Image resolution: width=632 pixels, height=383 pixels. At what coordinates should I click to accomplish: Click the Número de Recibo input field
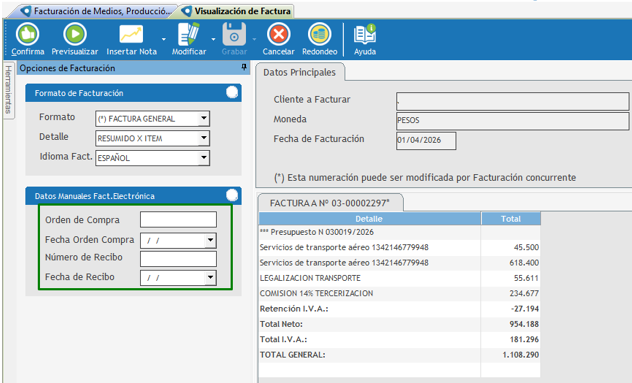(178, 259)
